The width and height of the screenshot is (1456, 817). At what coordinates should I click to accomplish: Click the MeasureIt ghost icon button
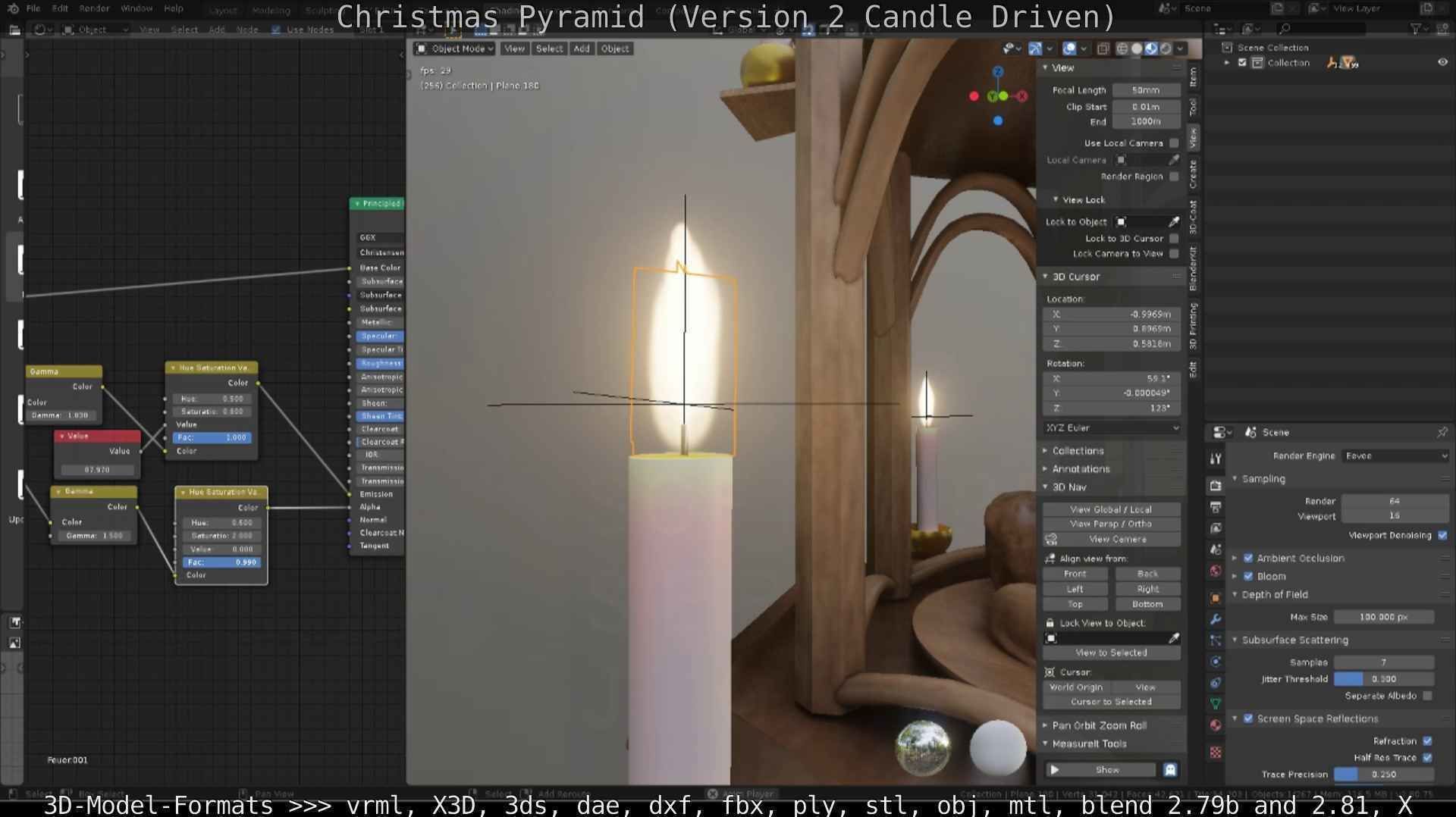pos(1170,770)
